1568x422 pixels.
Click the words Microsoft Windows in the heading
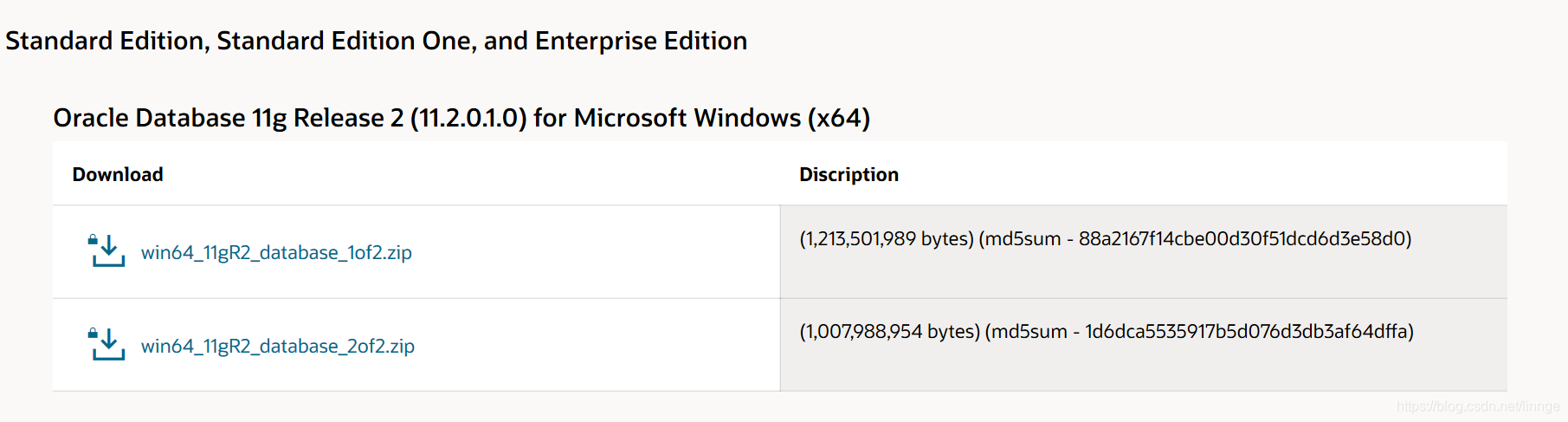point(687,118)
